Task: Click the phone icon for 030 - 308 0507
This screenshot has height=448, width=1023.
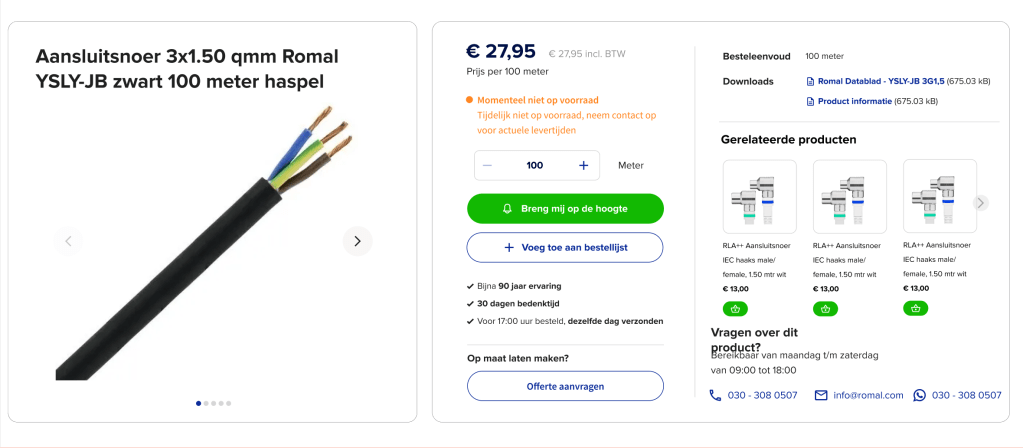Action: 715,395
